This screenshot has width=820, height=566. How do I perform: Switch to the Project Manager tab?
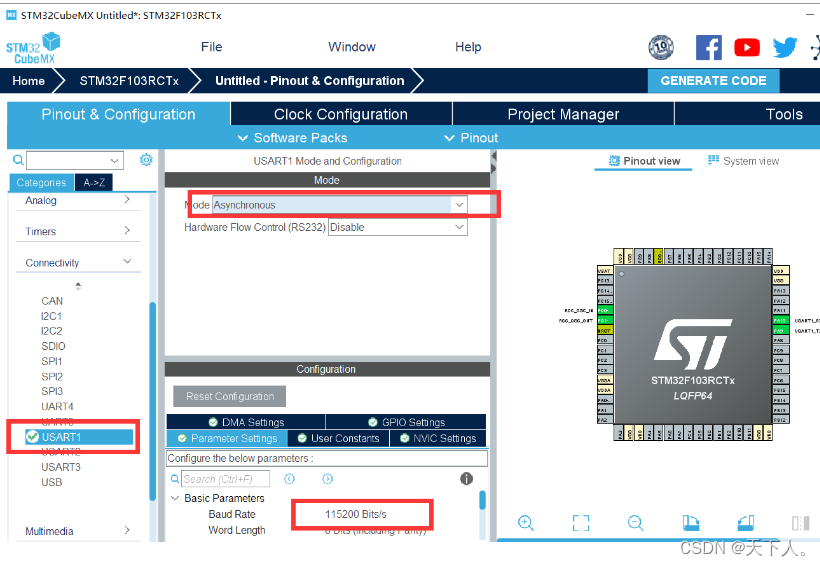563,114
